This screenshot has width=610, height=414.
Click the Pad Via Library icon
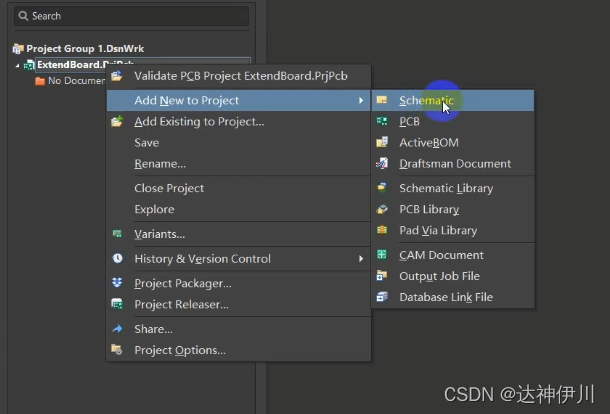[382, 231]
